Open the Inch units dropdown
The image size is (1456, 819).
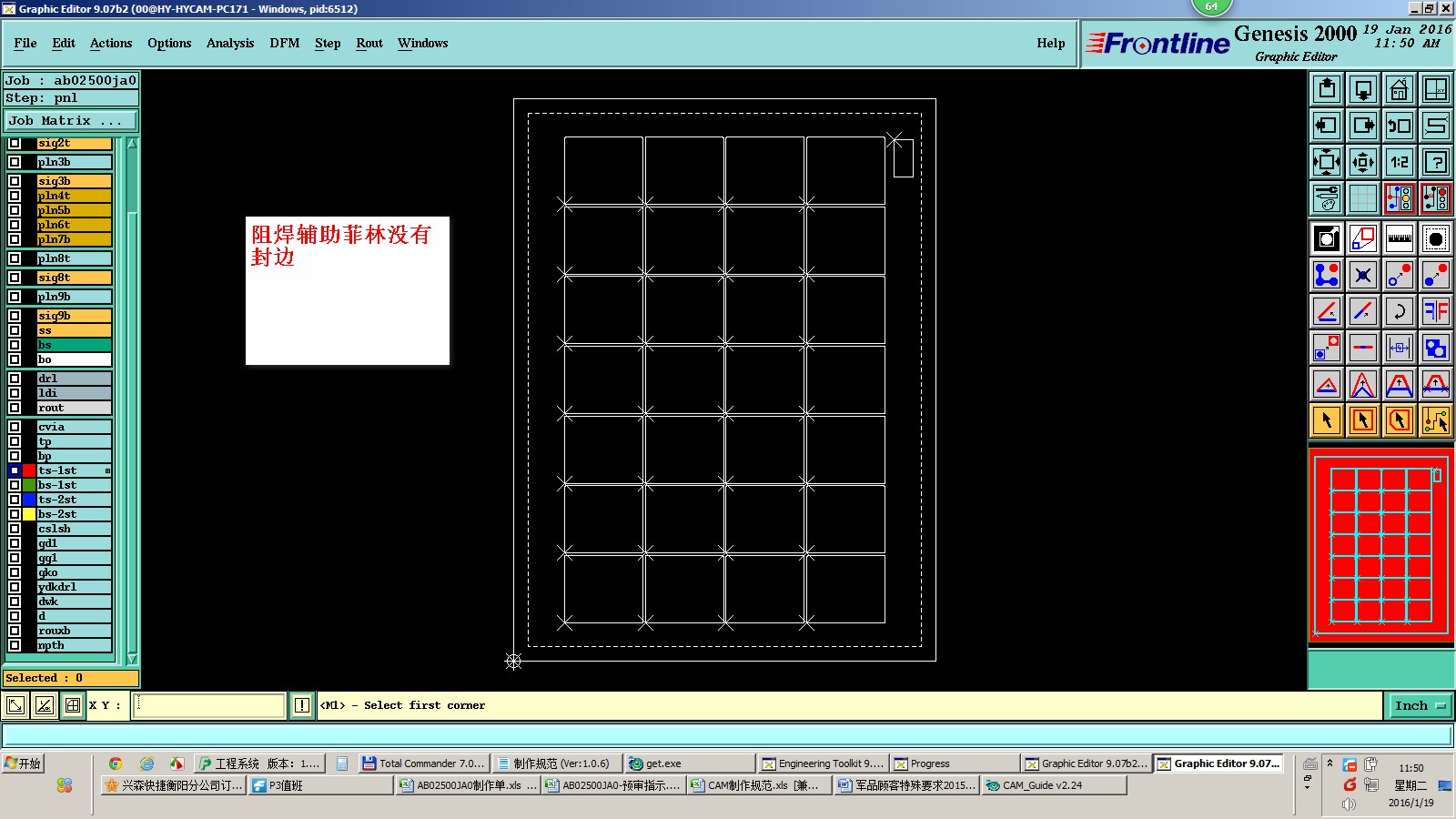pyautogui.click(x=1420, y=705)
